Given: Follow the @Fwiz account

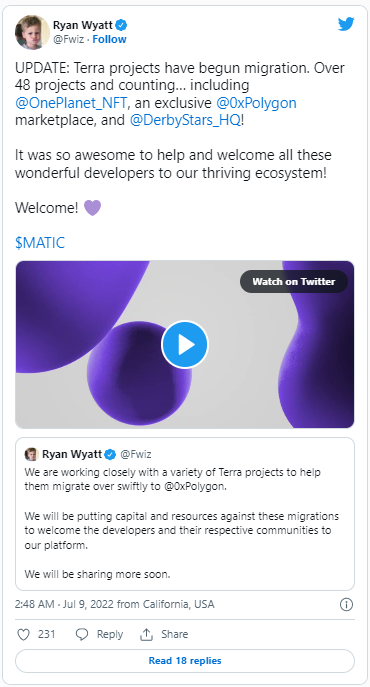Looking at the screenshot, I should pos(109,39).
